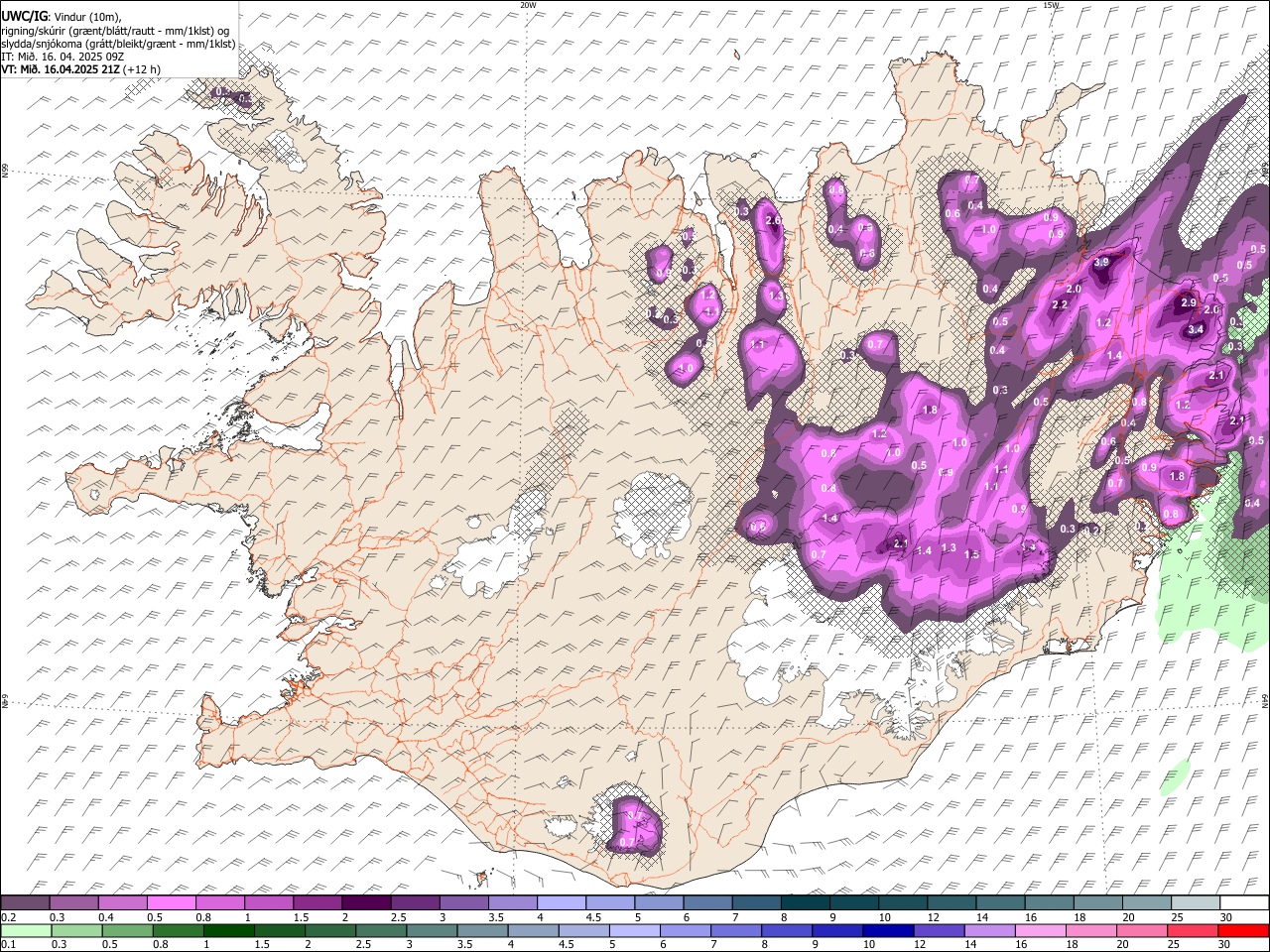Click the lavender 4 swatch in the upper legend row

click(x=561, y=902)
